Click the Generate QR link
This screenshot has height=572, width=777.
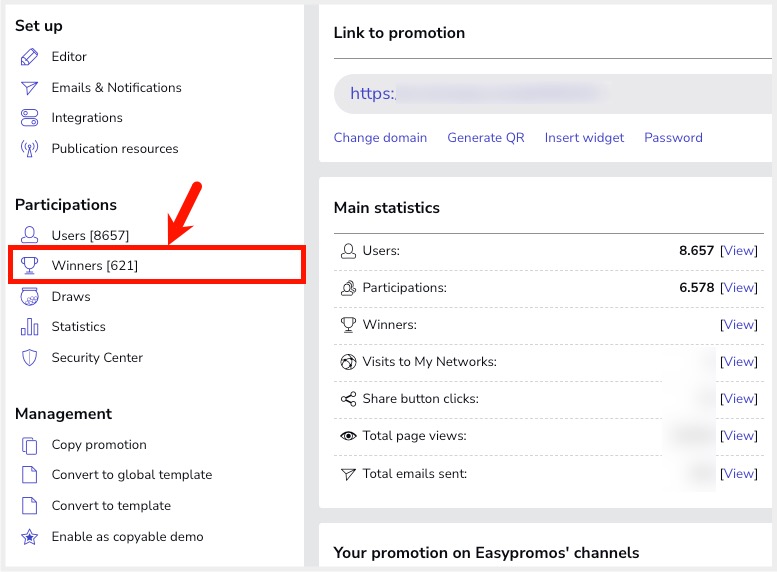pyautogui.click(x=486, y=138)
